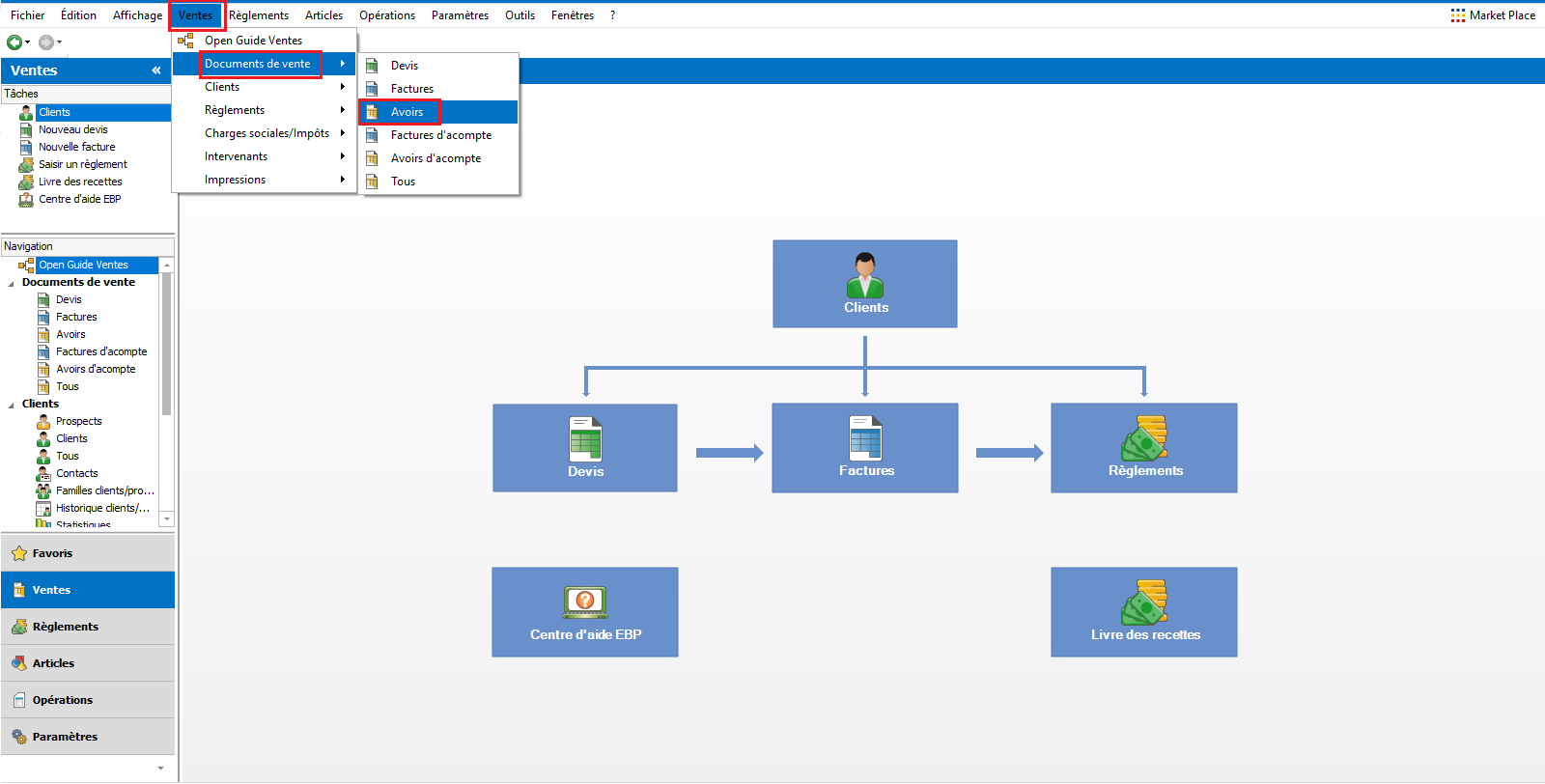Open Familles clients/pro… in the navigation tree
The height and width of the screenshot is (784, 1545).
[104, 490]
